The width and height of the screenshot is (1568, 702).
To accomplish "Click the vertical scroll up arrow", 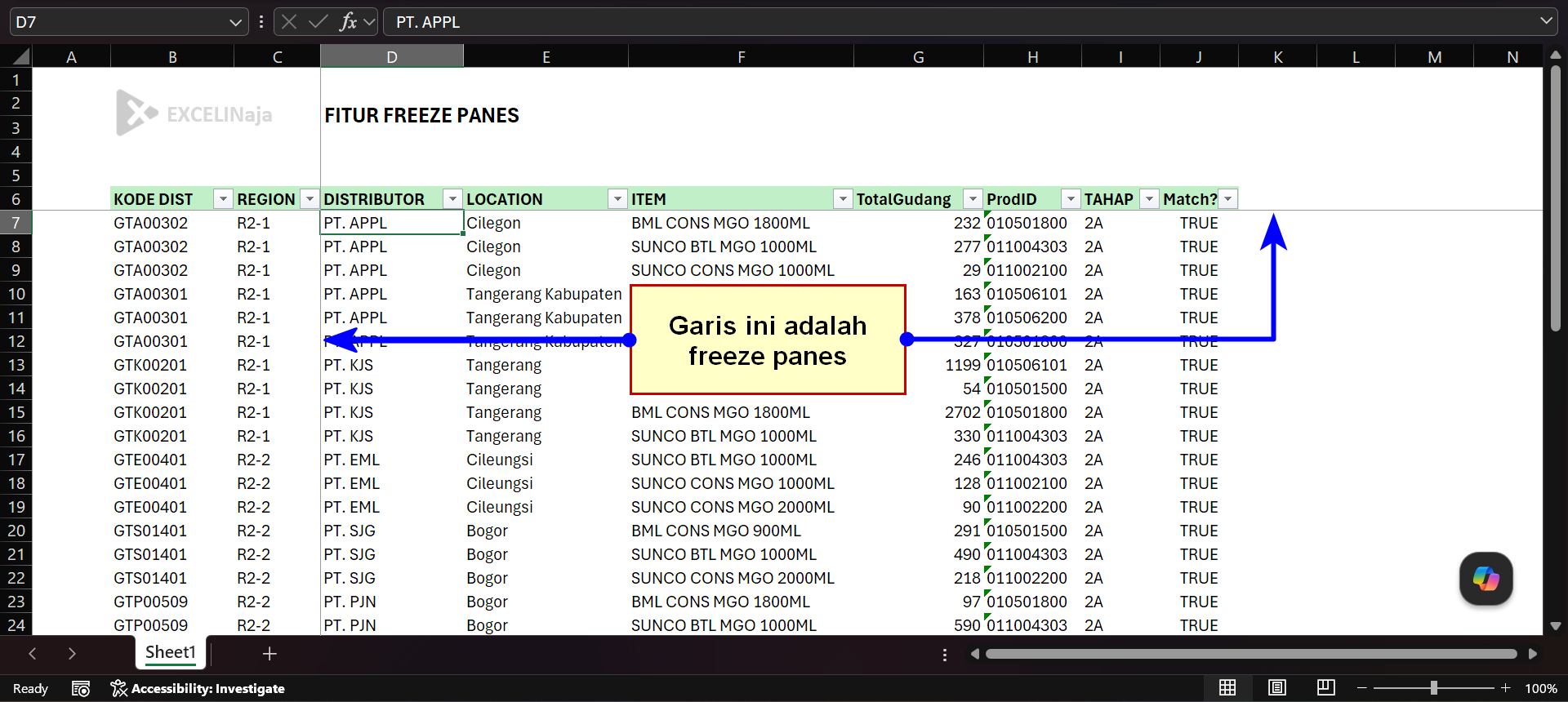I will click(1556, 56).
